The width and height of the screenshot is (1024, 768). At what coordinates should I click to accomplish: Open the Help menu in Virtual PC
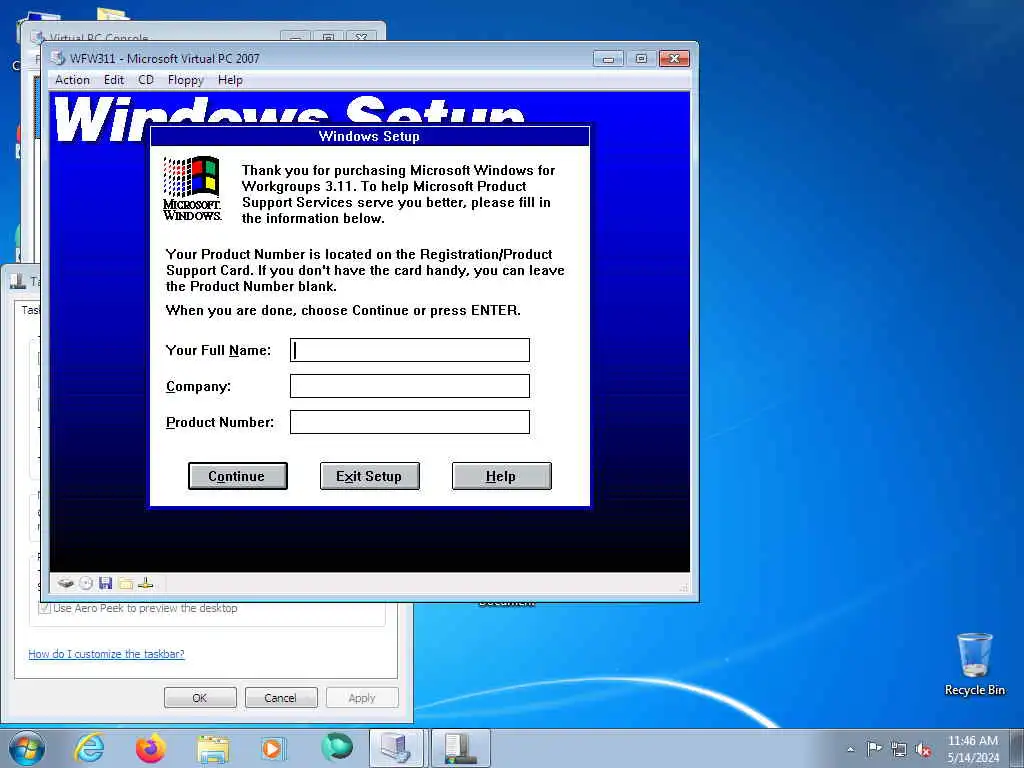pos(230,80)
